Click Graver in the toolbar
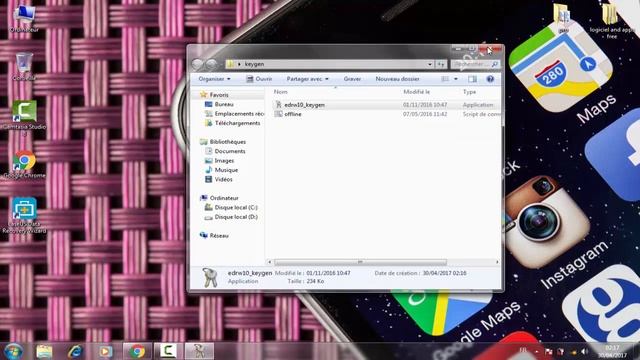This screenshot has height=360, width=640. [352, 79]
